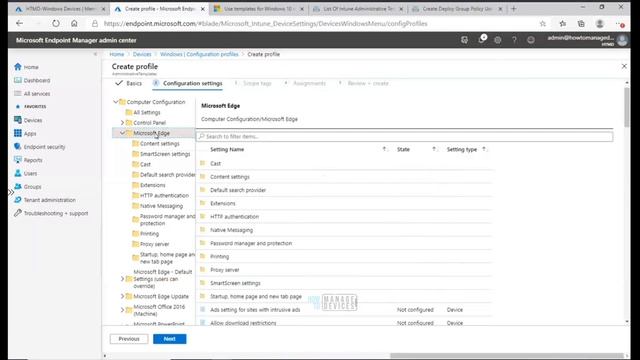Screen dimensions: 640x360
Task: Sort by Setting type column arrow
Action: (x=484, y=149)
